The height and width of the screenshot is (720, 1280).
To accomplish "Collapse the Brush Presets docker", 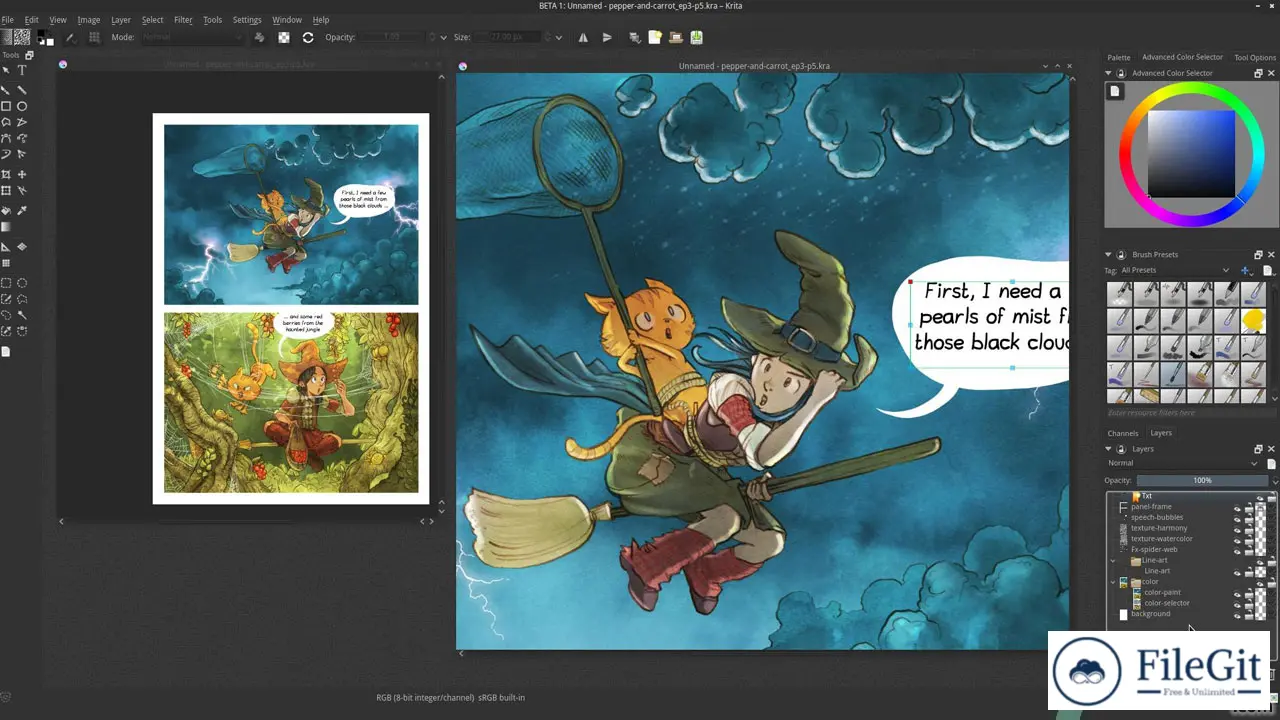I will coord(1109,254).
